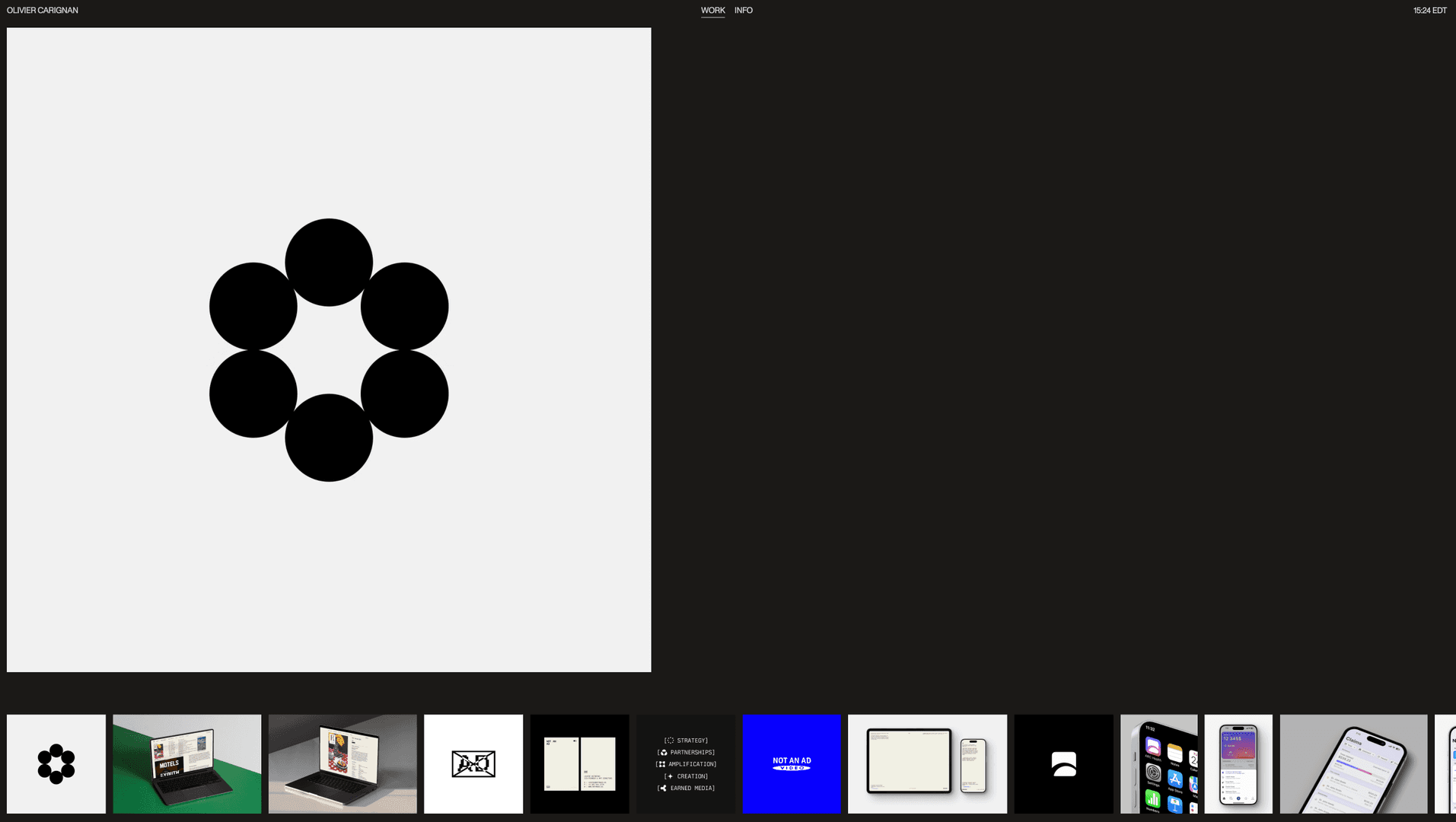The height and width of the screenshot is (822, 1456).
Task: Click the OLIVIER CARIGNAN name link
Action: [43, 10]
